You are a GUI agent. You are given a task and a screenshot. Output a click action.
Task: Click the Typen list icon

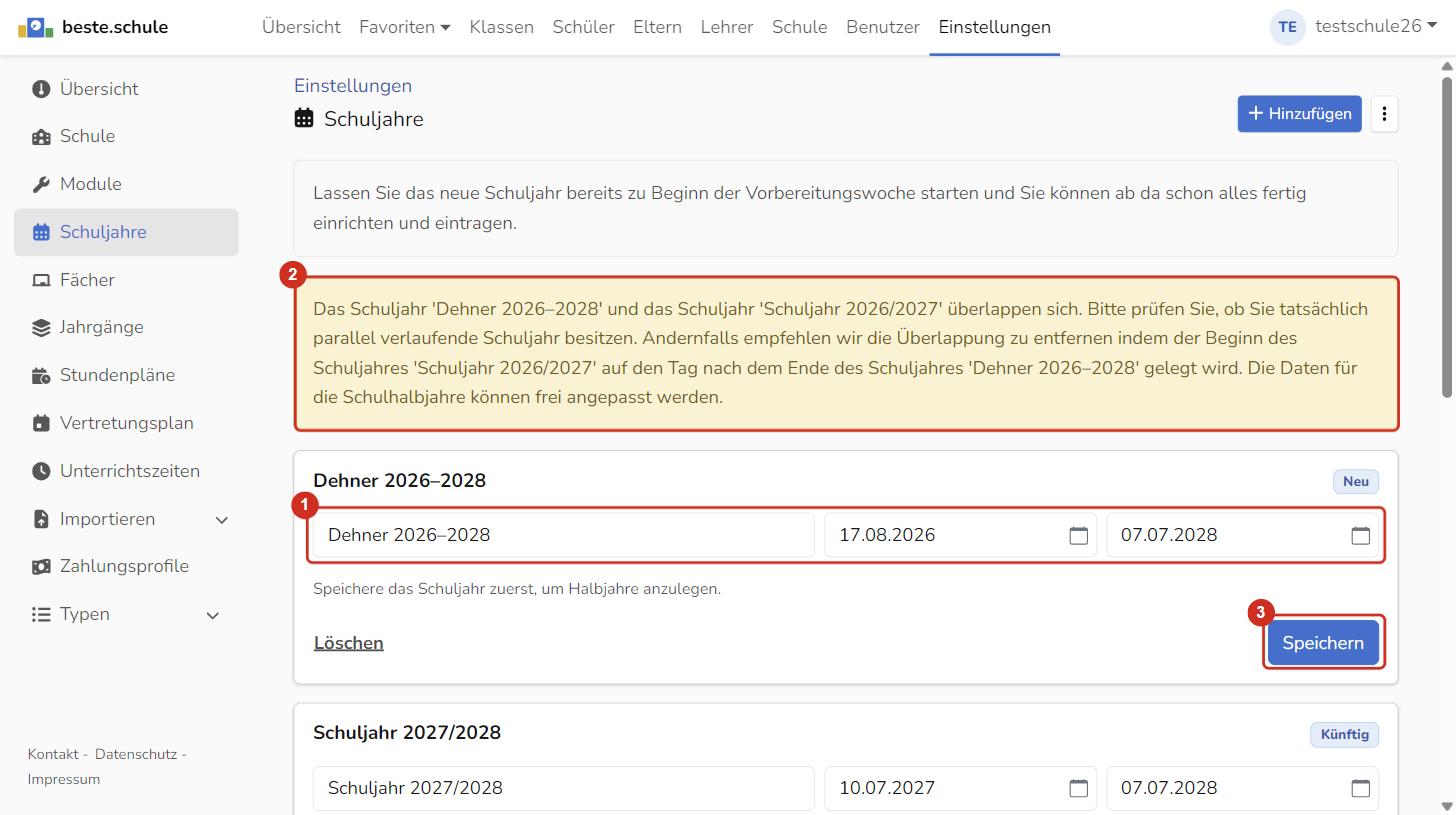click(x=41, y=615)
